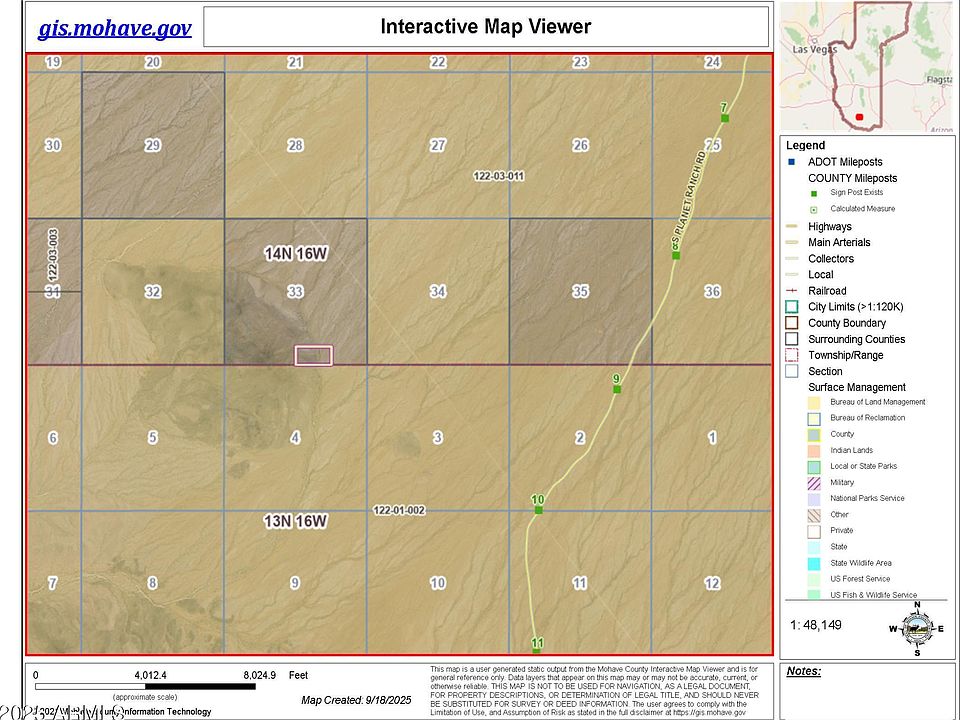Click the Mohave County overview map thumbnail

(866, 66)
